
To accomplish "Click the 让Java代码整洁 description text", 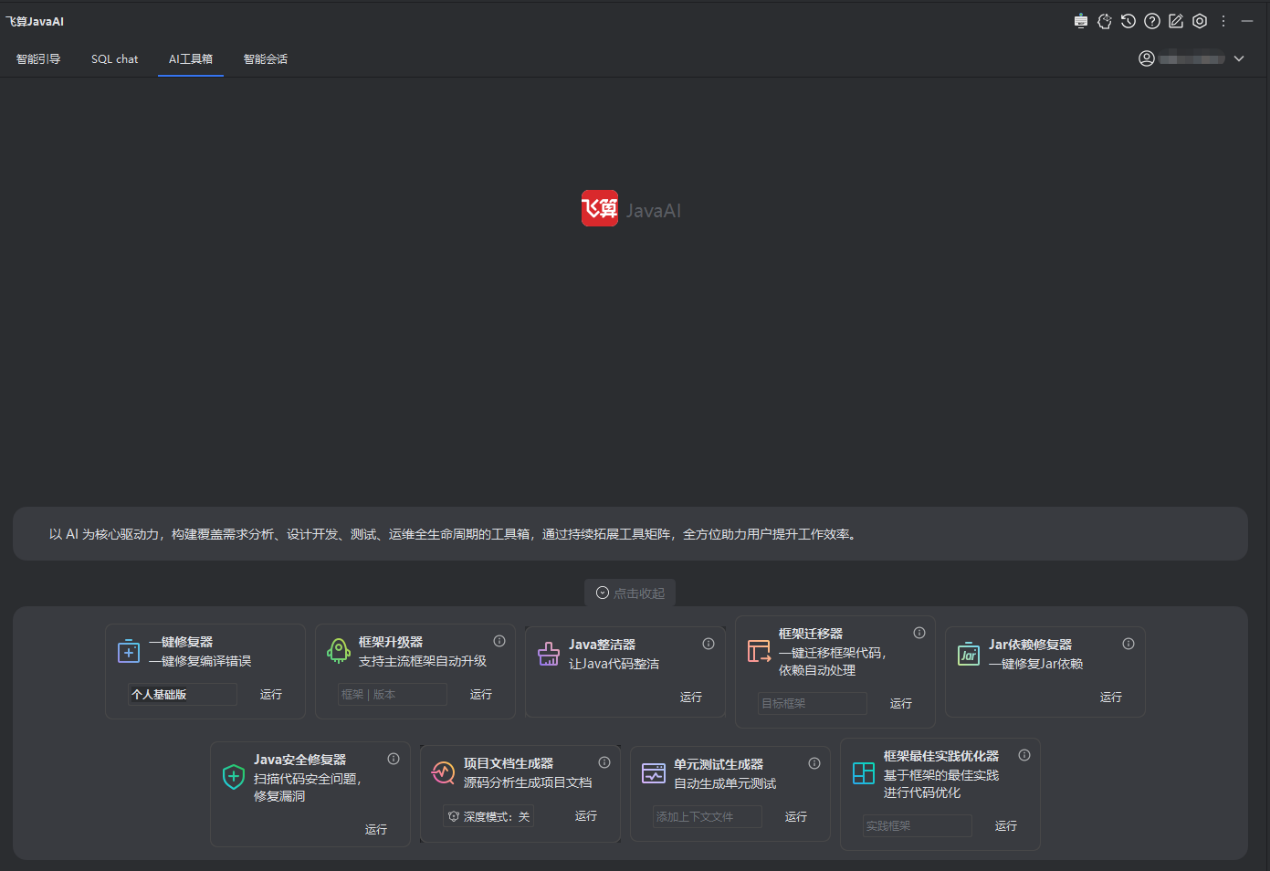I will click(614, 664).
